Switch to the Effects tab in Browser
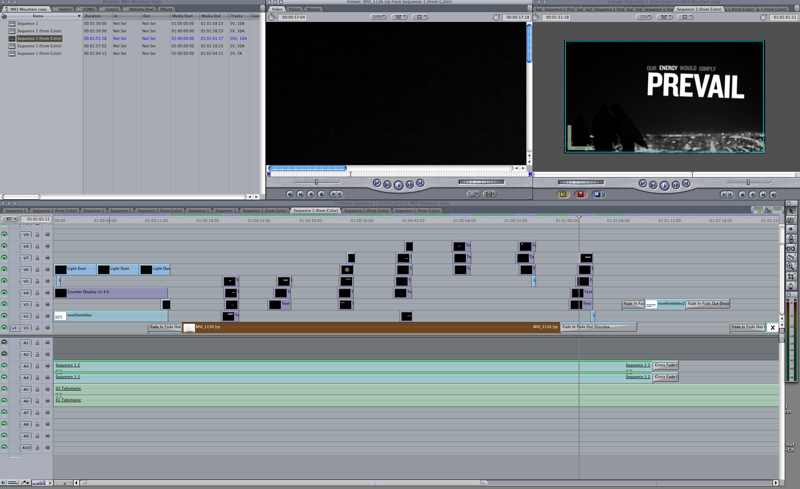Viewport: 800px width, 489px height. point(166,9)
